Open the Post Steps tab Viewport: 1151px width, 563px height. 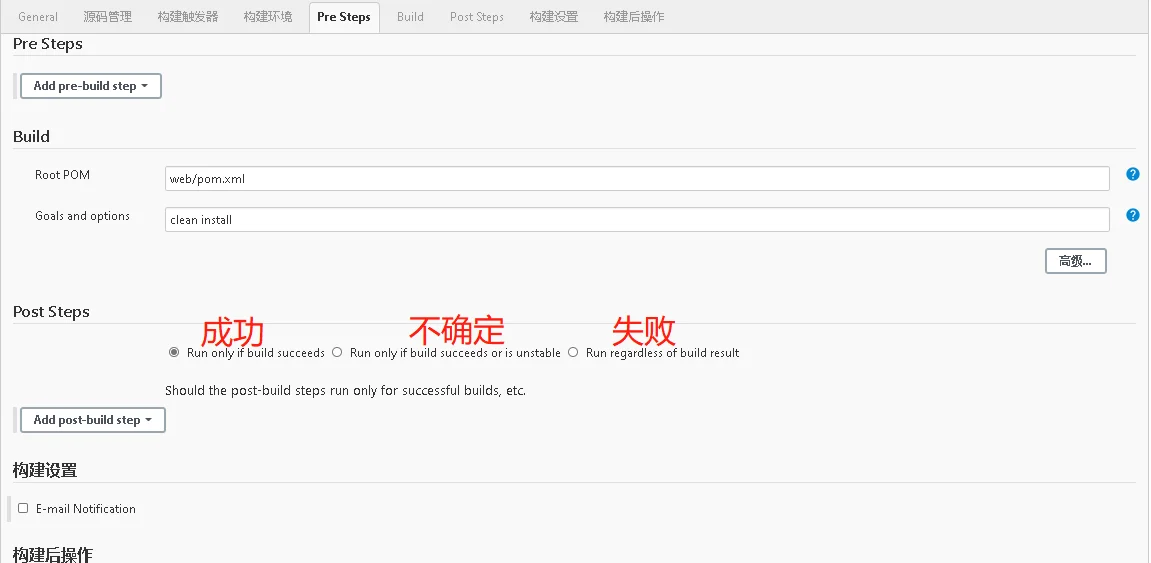[x=477, y=16]
